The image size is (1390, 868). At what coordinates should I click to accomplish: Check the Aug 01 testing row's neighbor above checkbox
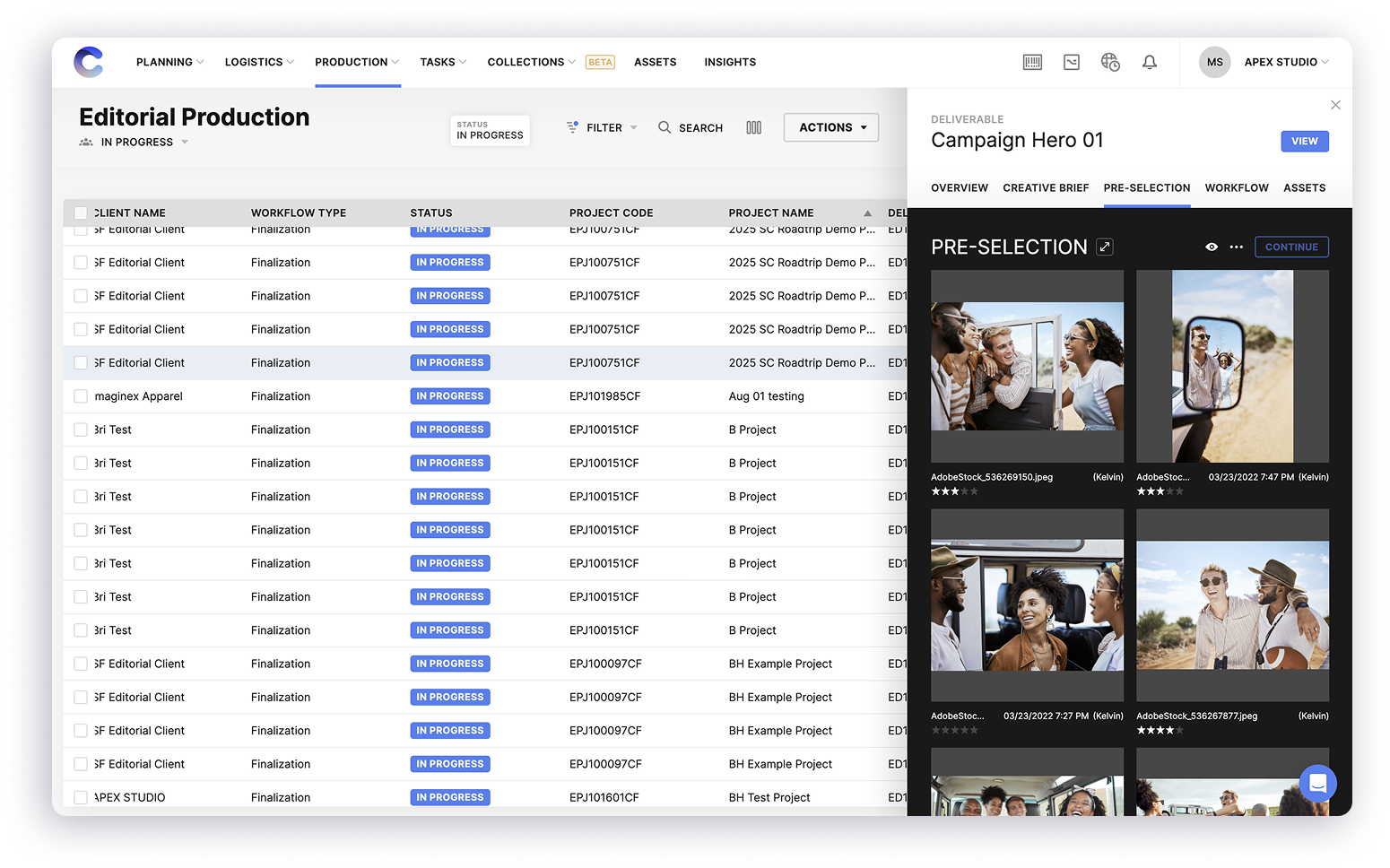(x=81, y=363)
